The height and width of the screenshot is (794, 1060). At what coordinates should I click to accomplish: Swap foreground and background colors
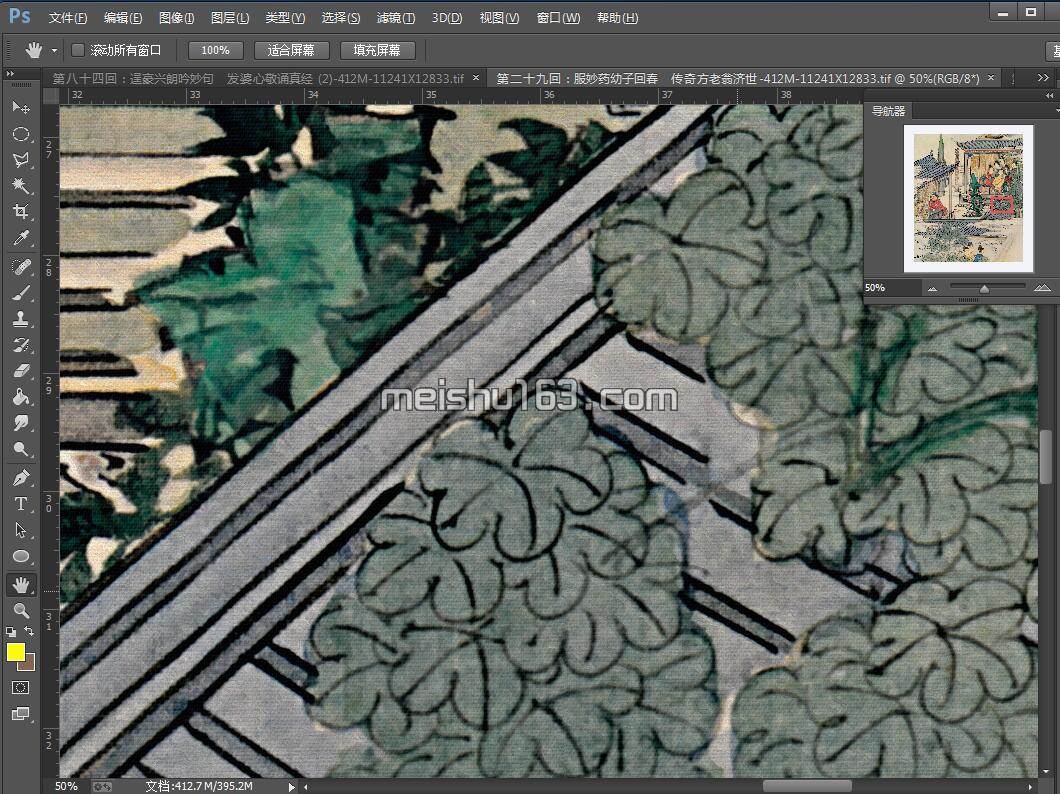(x=30, y=631)
